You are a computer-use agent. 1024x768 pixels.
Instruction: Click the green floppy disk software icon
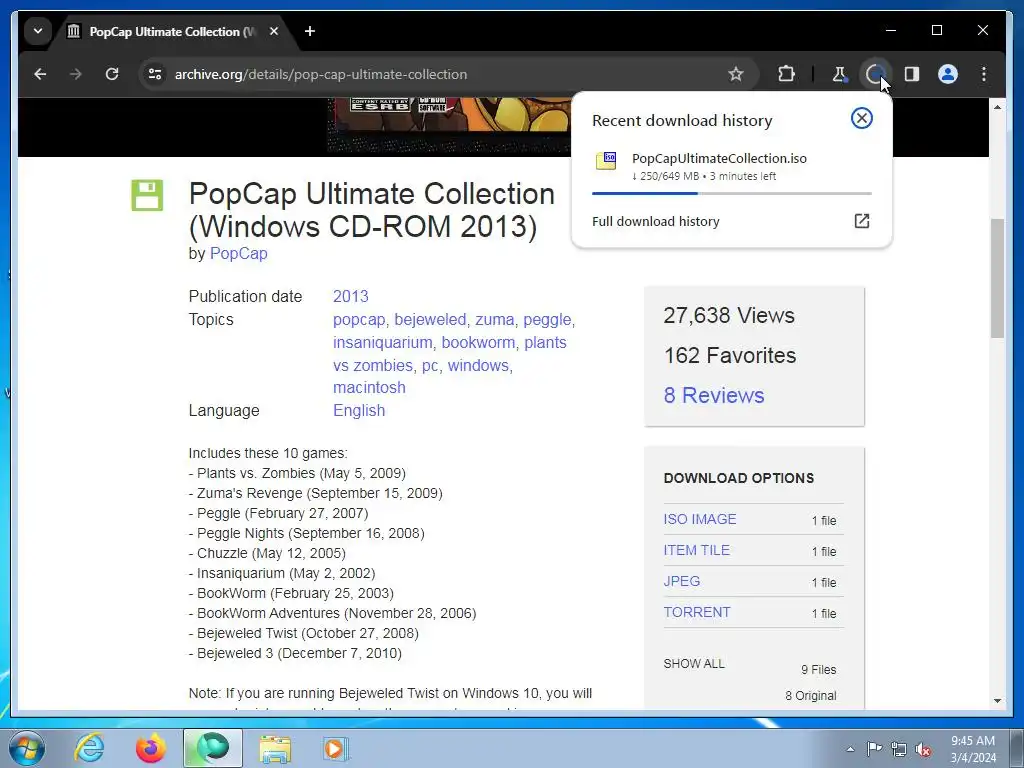(x=147, y=195)
